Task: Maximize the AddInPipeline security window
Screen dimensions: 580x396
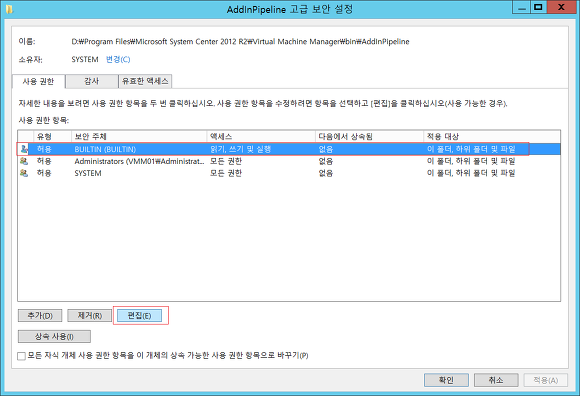Action: [x=539, y=7]
